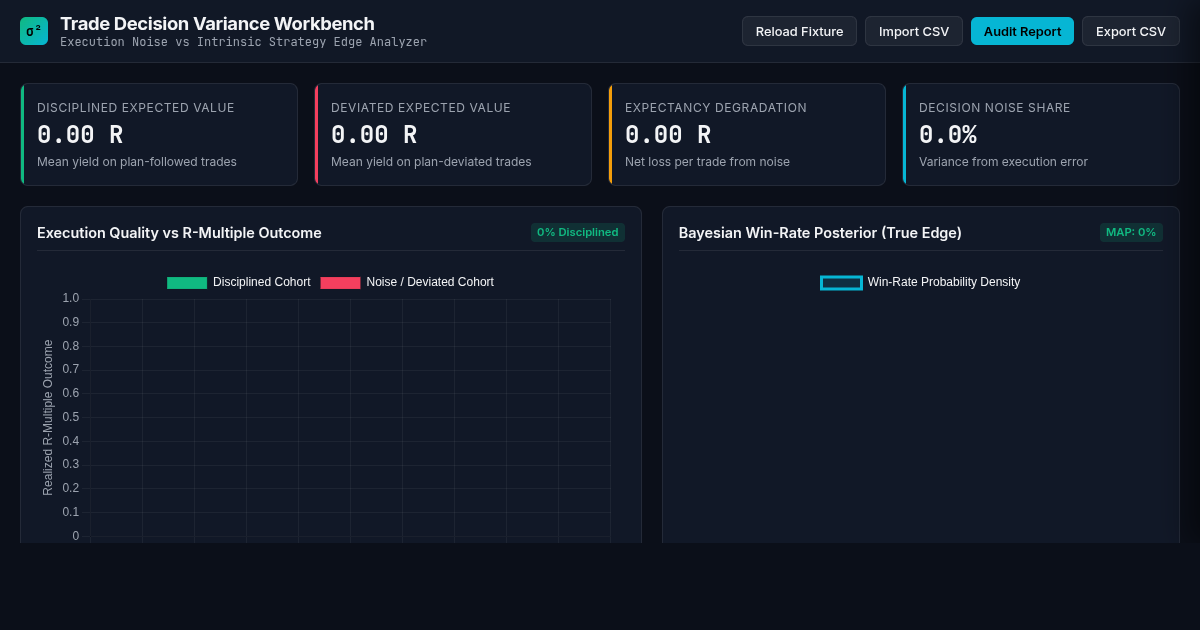Click 'Net loss per trade from noise' text

click(x=707, y=162)
